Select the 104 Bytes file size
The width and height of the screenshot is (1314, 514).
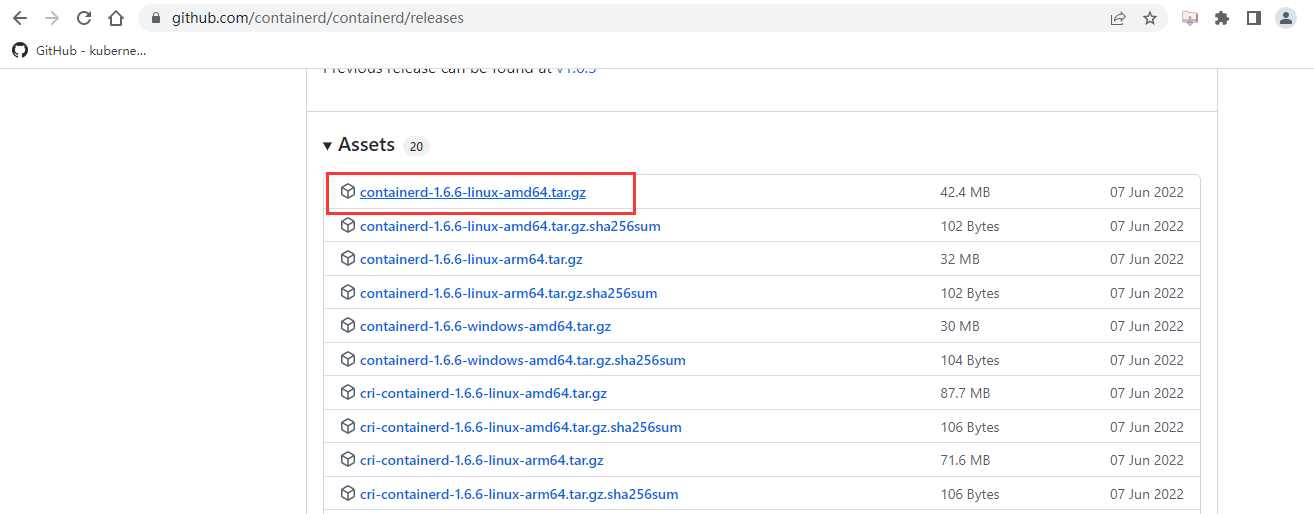pyautogui.click(x=970, y=360)
